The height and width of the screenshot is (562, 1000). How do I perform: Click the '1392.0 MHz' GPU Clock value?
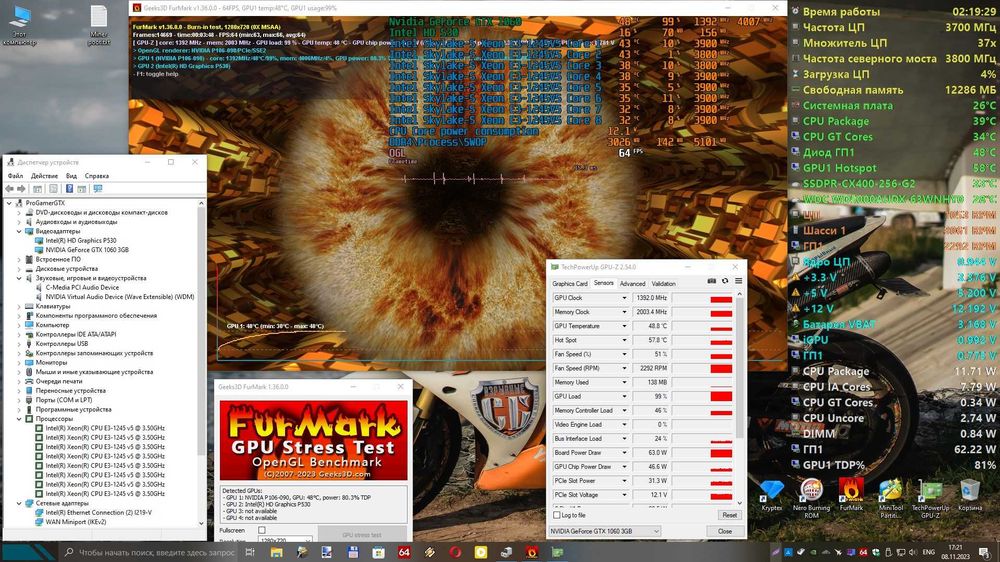point(651,298)
